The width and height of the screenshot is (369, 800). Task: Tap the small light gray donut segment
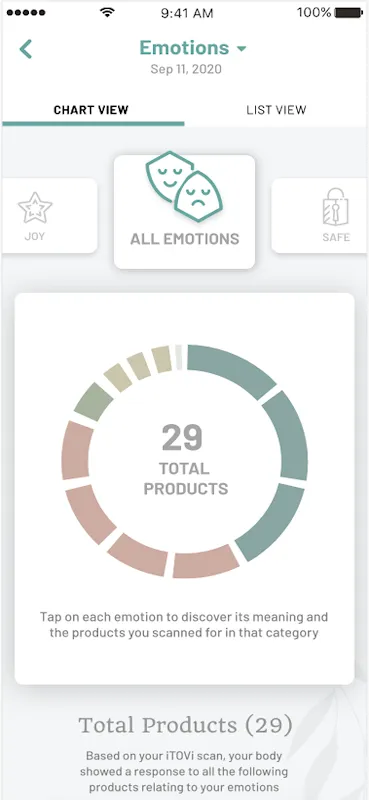178,357
